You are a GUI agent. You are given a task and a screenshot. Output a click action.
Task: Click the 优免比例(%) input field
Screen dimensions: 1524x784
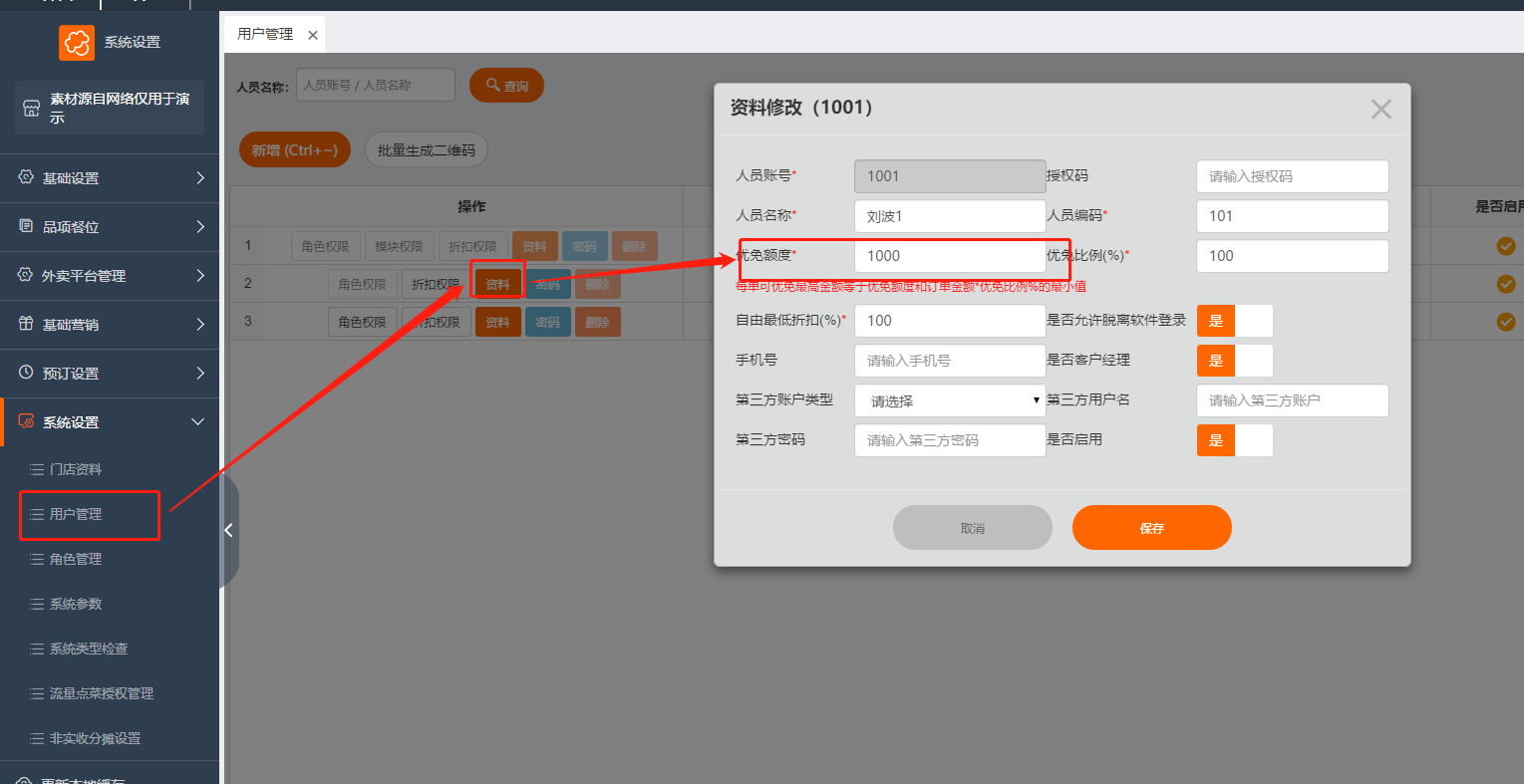coord(1292,256)
